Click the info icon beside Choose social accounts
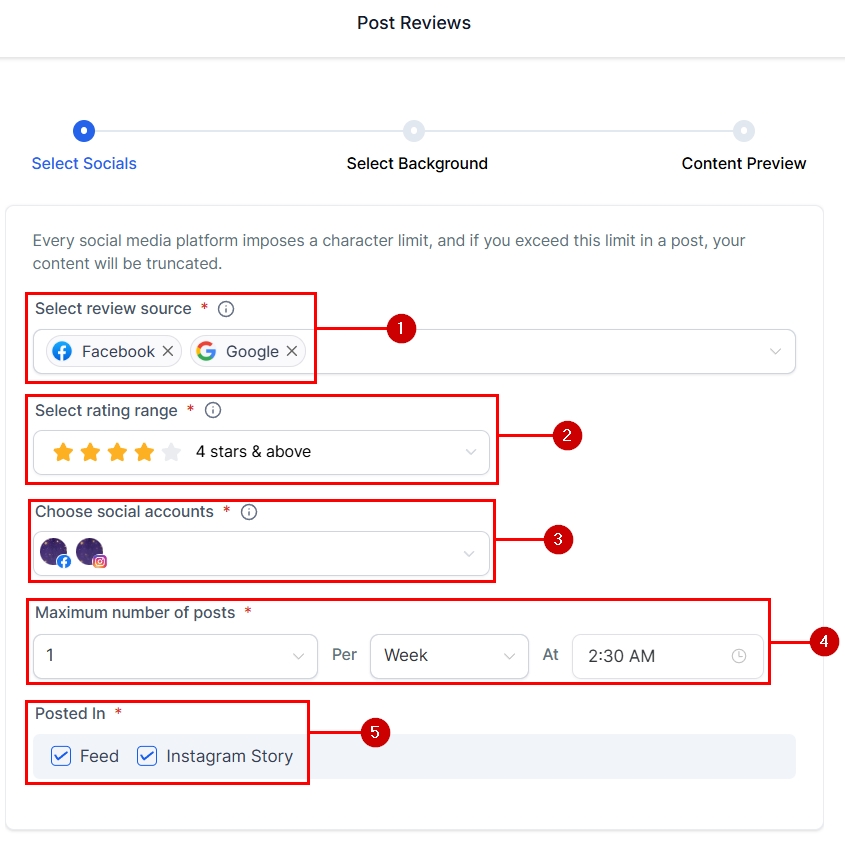 (249, 512)
